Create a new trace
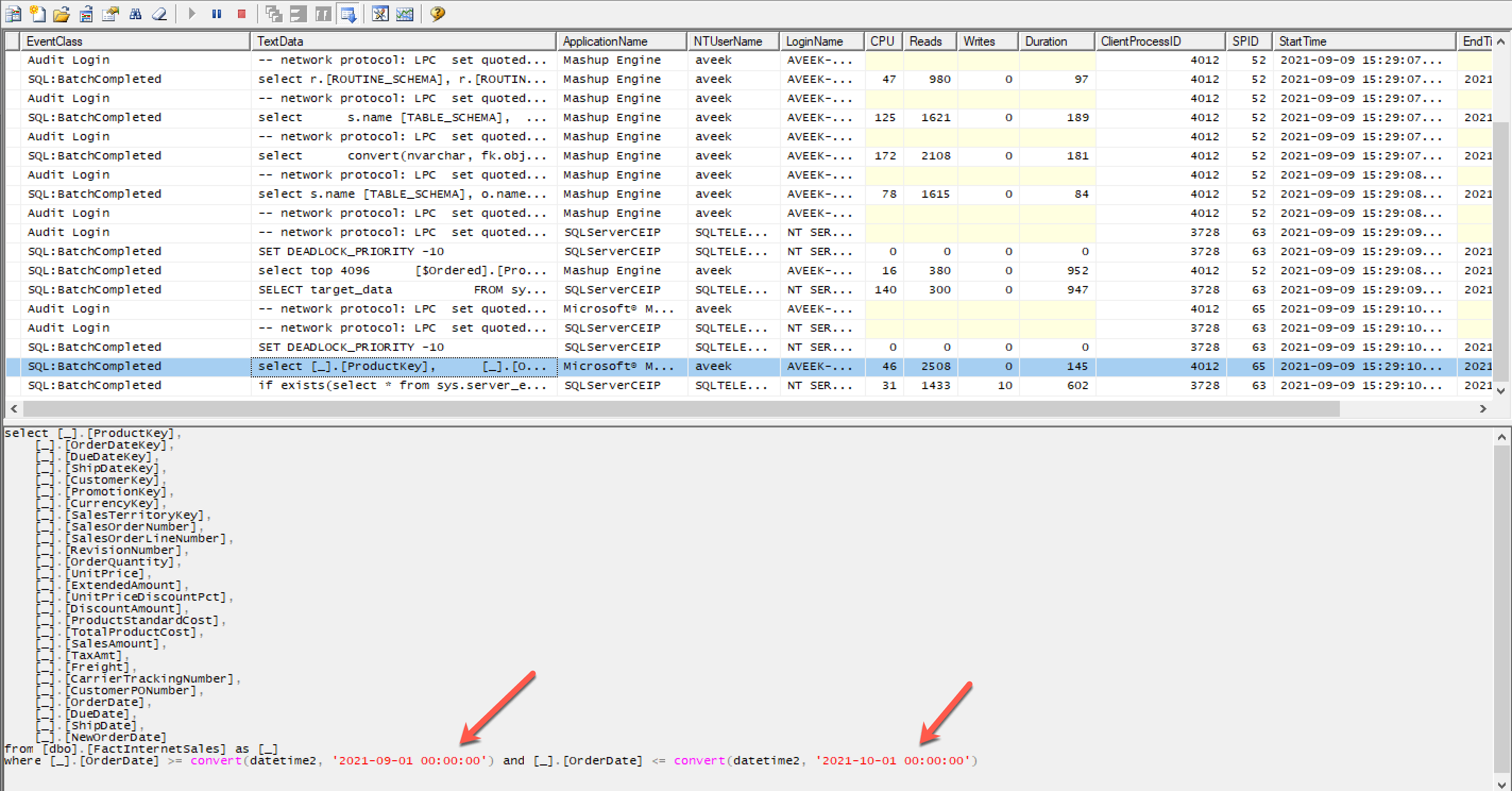This screenshot has width=1512, height=791. [x=13, y=13]
